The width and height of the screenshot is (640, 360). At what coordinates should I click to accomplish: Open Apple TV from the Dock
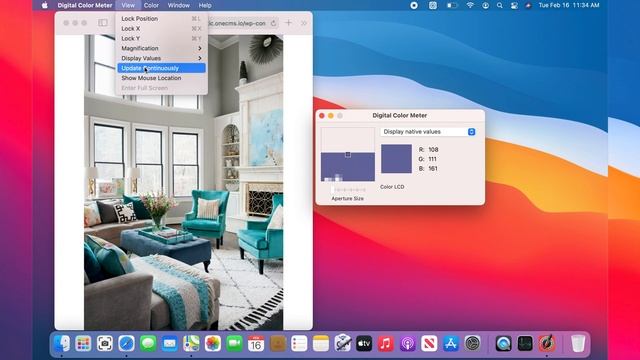[x=364, y=343]
